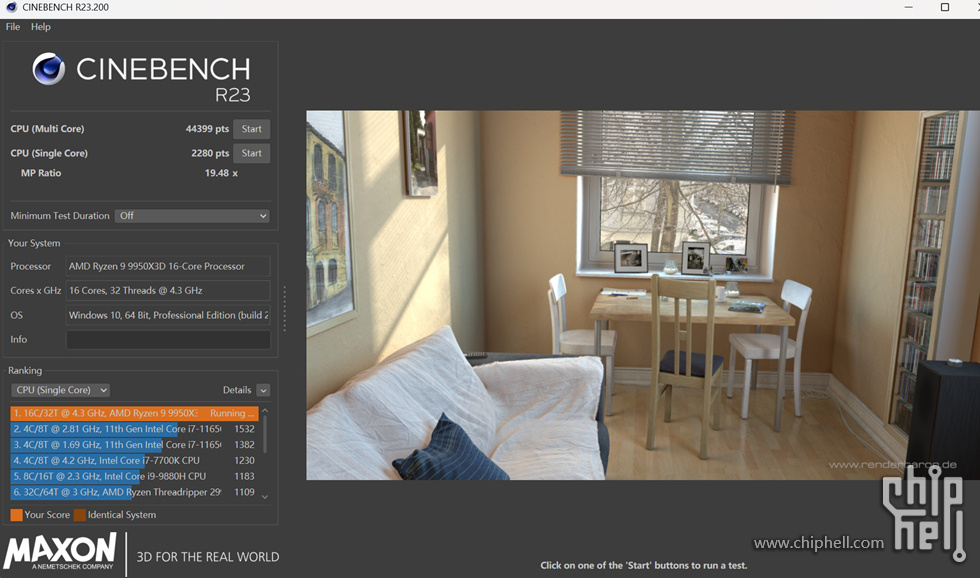Click the 44399 pts multi core score

point(207,129)
